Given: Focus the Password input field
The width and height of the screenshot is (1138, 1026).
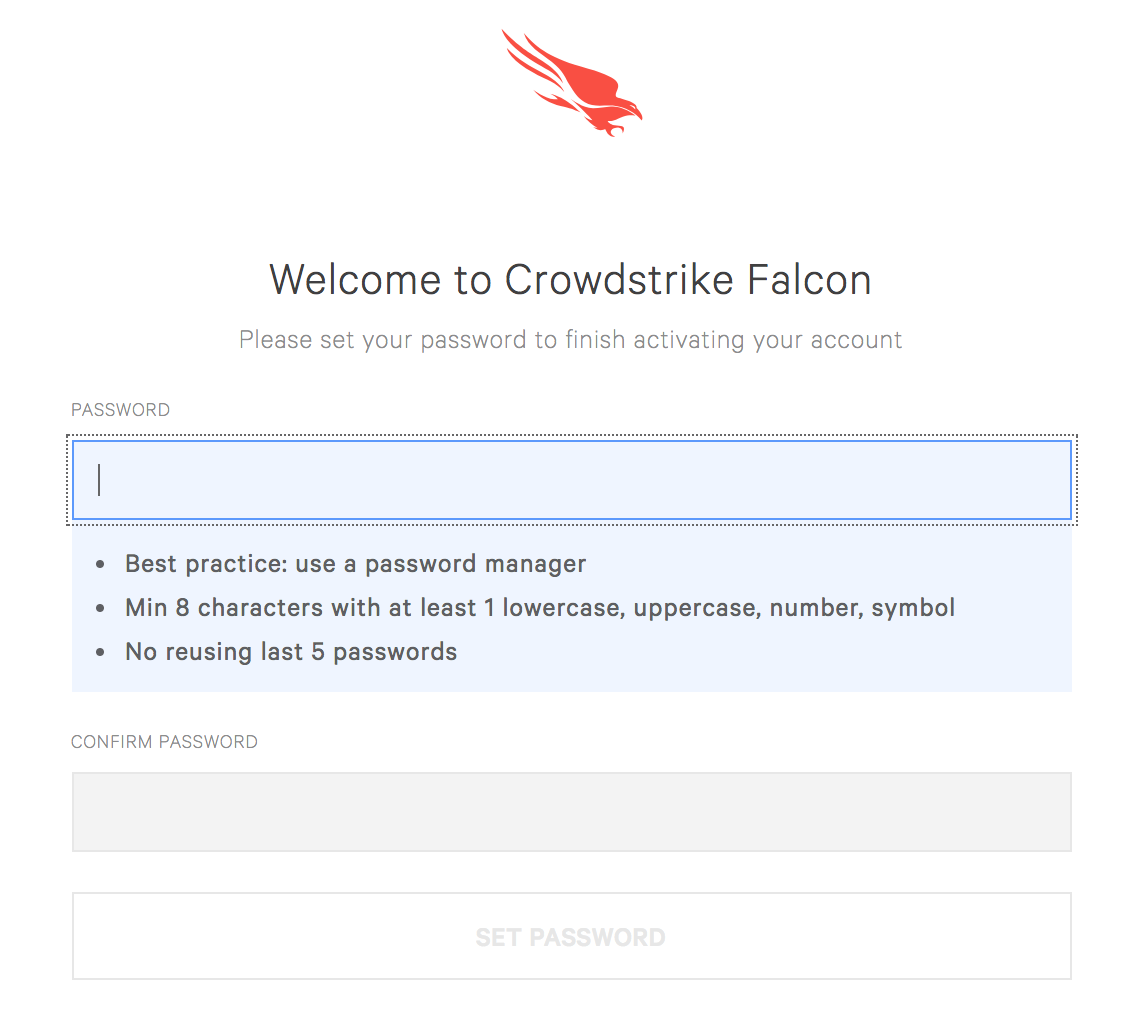Looking at the screenshot, I should pyautogui.click(x=572, y=480).
